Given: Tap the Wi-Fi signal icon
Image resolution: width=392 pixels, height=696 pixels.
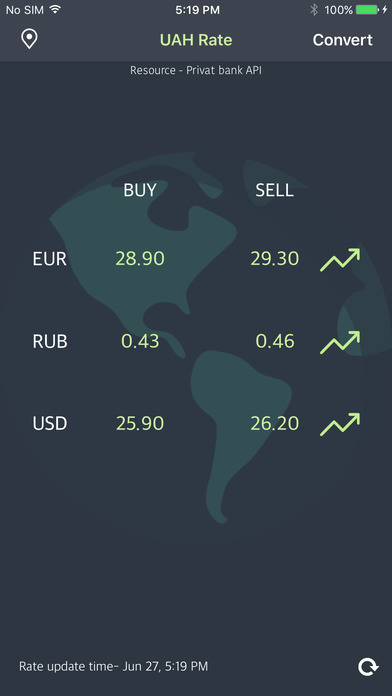Looking at the screenshot, I should (x=55, y=9).
